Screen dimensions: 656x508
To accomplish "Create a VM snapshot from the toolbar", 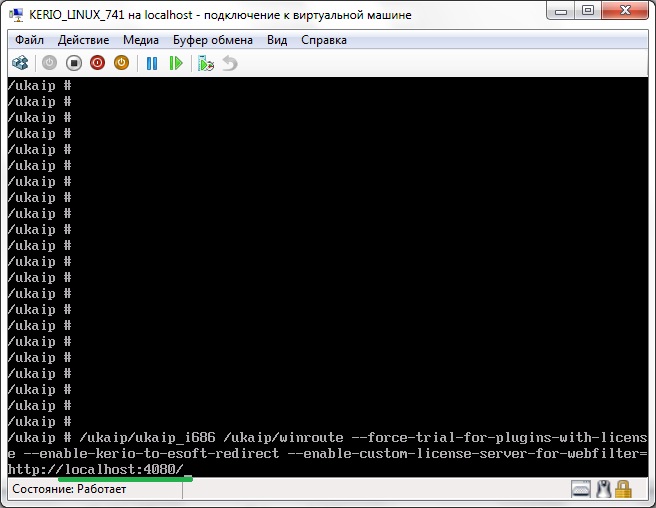I will 206,63.
